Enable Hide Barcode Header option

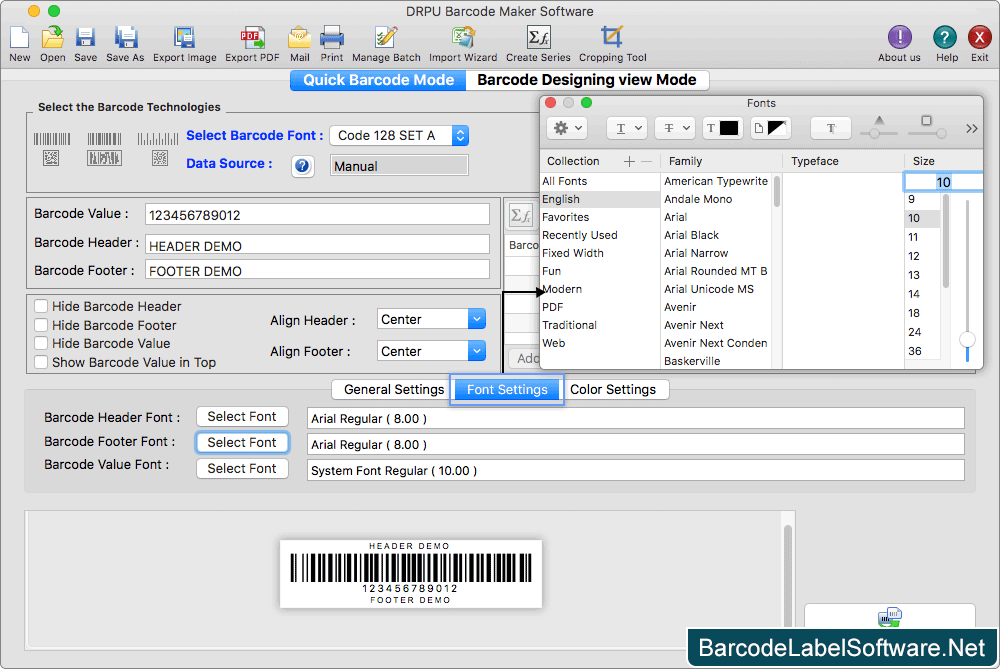(41, 306)
